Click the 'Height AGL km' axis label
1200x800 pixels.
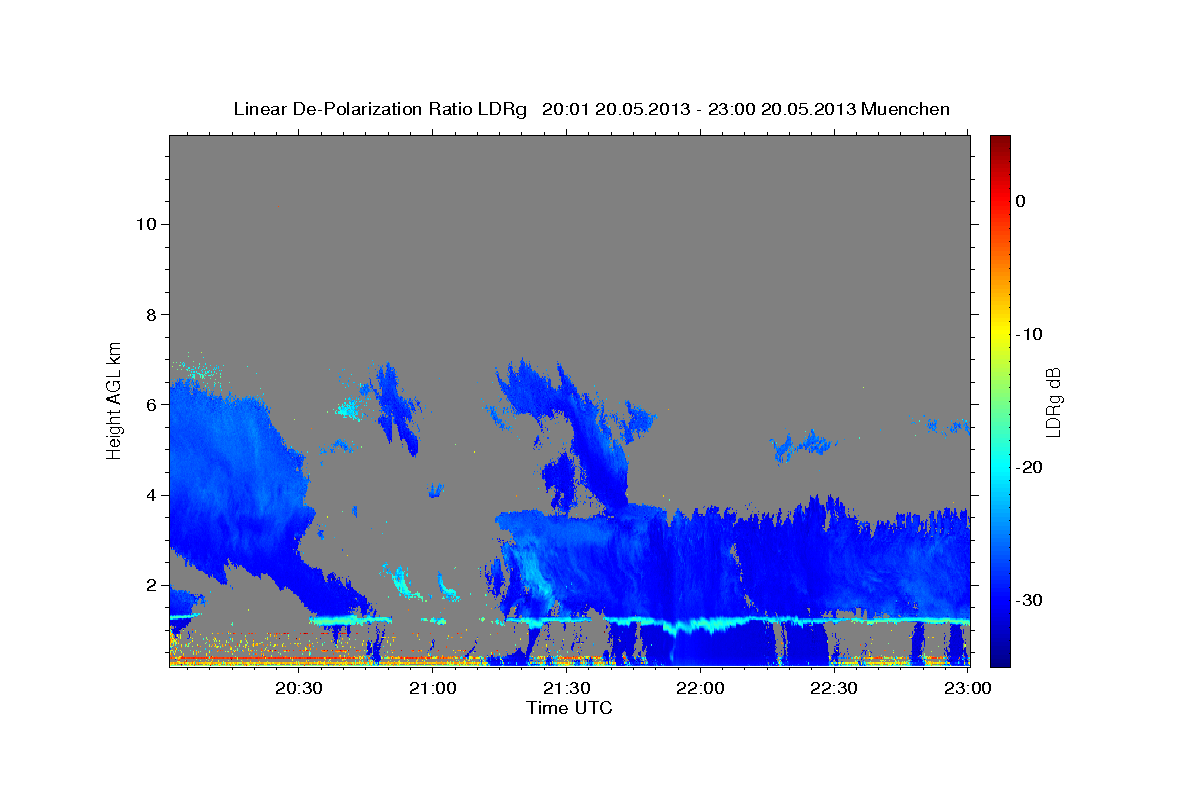point(115,399)
